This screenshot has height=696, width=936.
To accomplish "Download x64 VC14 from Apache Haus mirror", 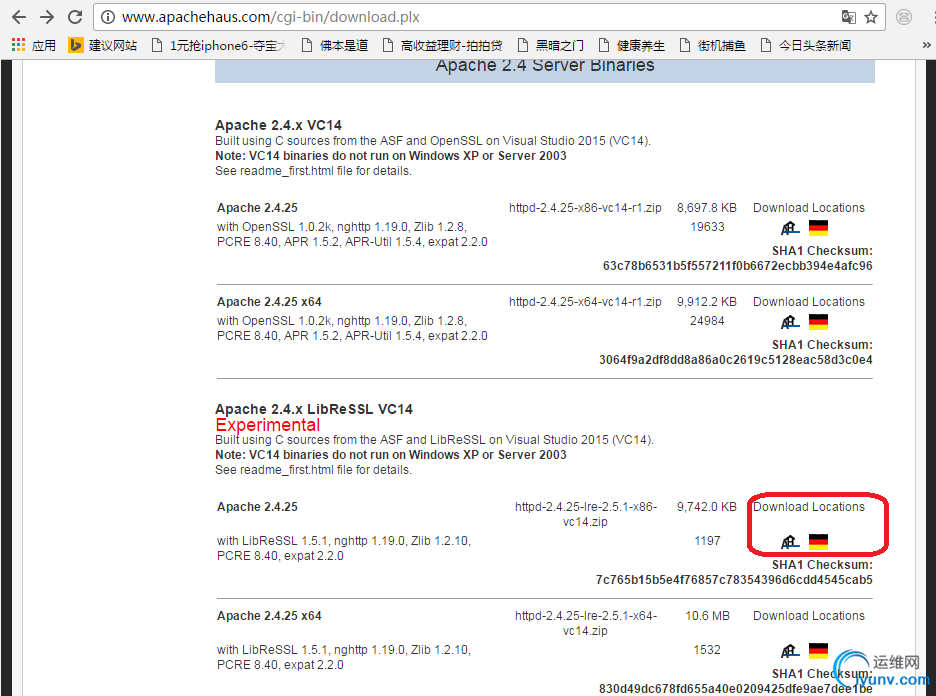I will (x=790, y=322).
